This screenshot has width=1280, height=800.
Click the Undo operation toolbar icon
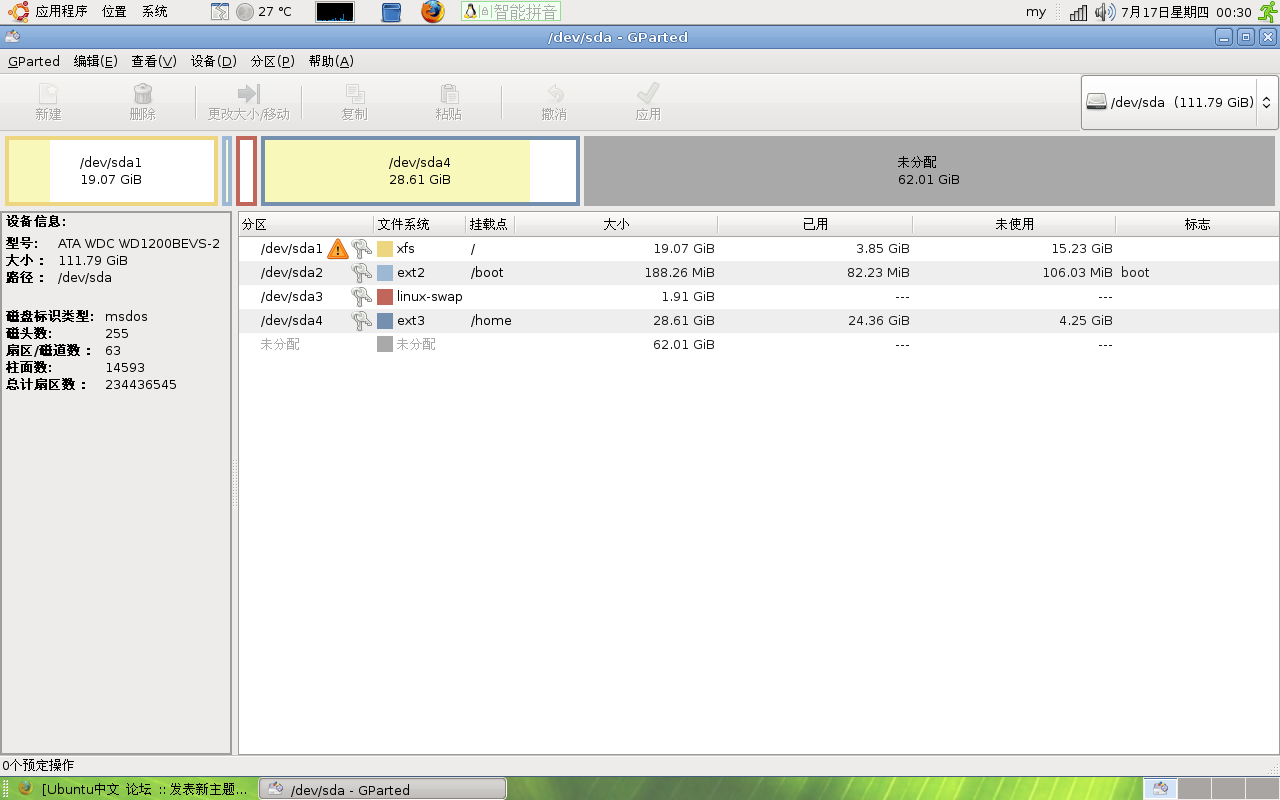coord(554,93)
